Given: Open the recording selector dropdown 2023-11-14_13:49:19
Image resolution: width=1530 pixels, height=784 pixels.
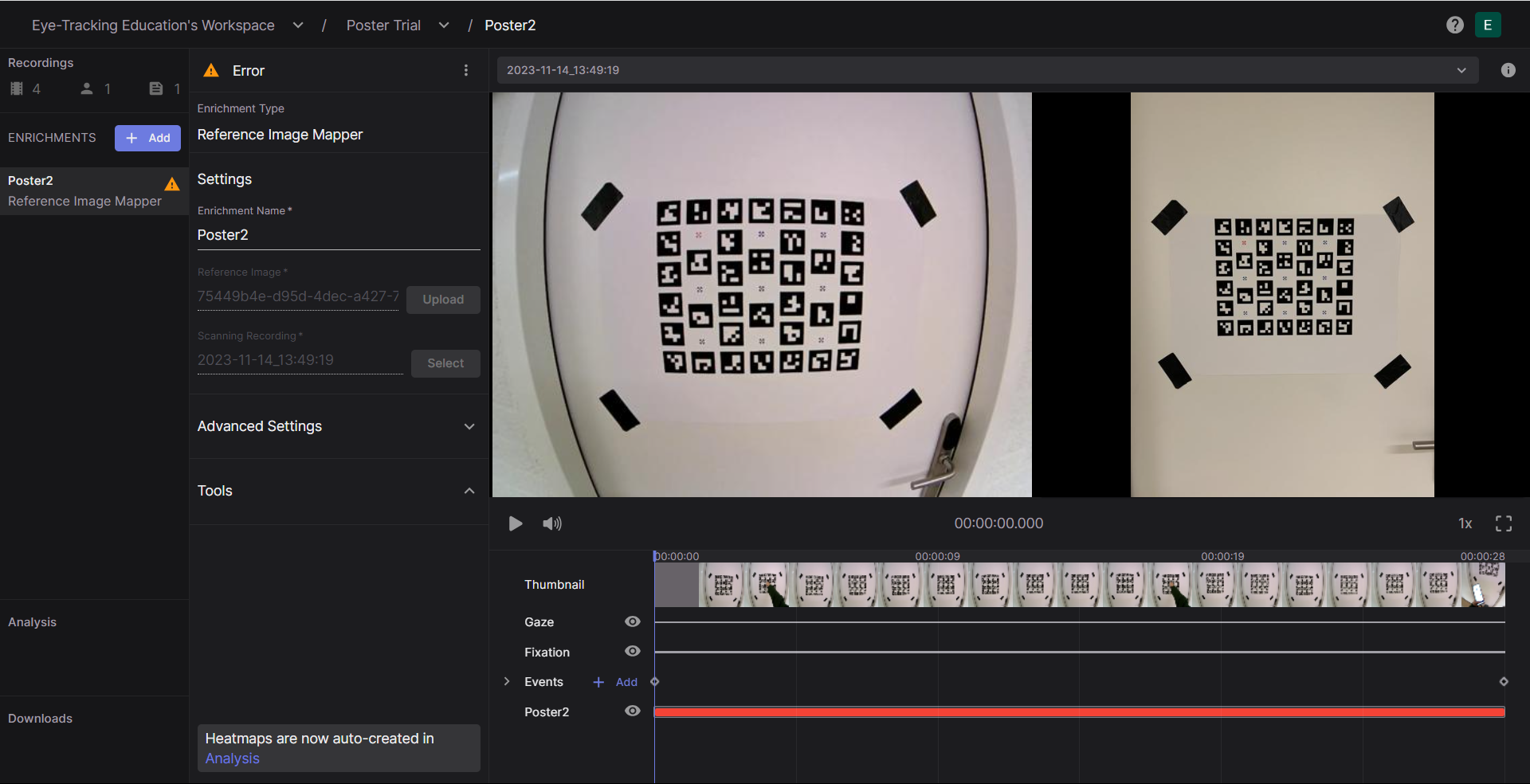Looking at the screenshot, I should coord(987,70).
